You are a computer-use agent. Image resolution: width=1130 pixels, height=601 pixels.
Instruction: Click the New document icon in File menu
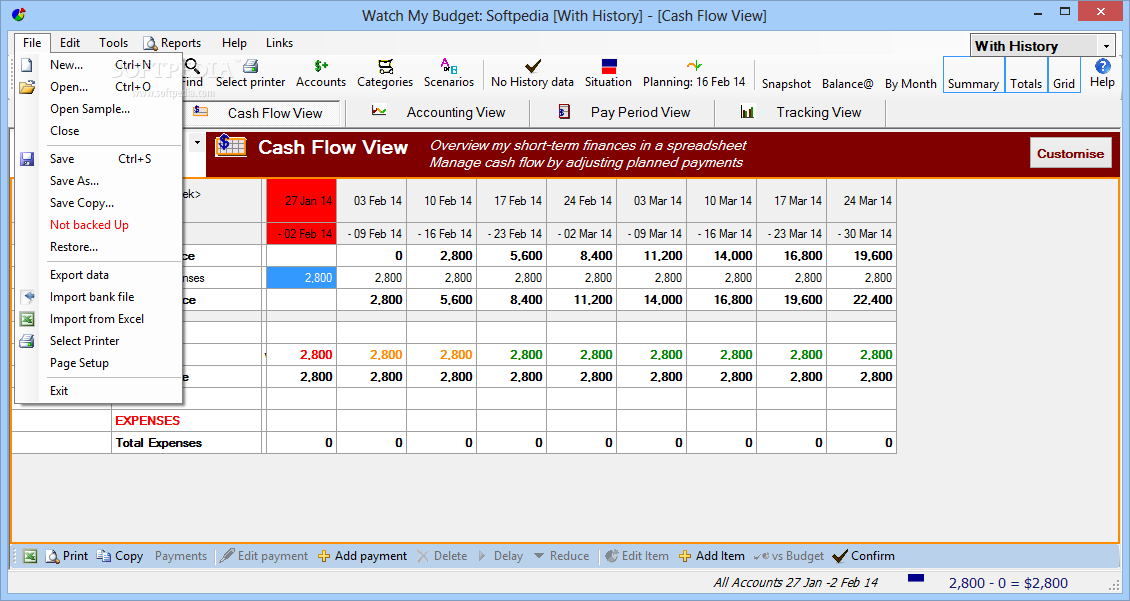pyautogui.click(x=27, y=65)
